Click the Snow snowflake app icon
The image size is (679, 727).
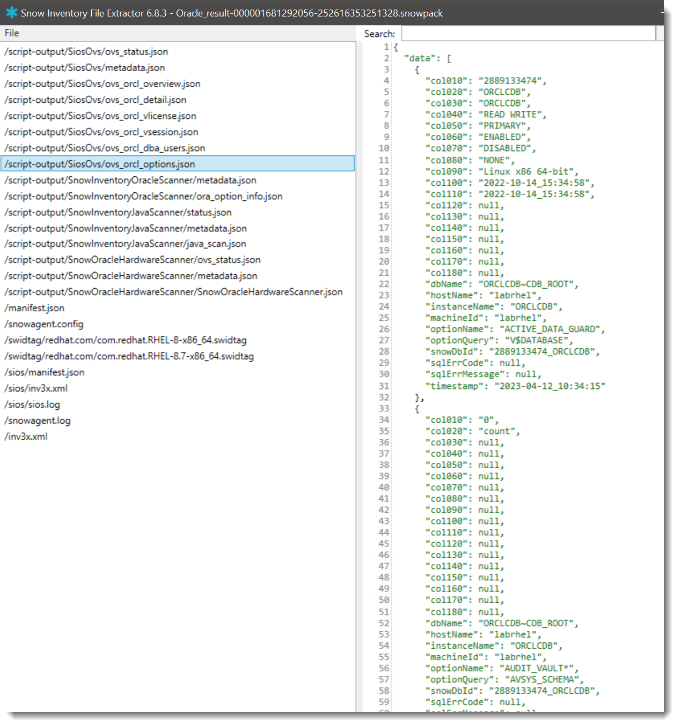[x=11, y=13]
